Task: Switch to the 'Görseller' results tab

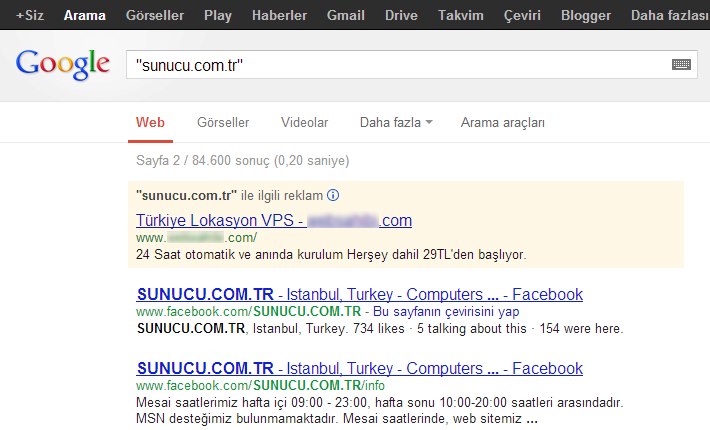Action: tap(223, 122)
